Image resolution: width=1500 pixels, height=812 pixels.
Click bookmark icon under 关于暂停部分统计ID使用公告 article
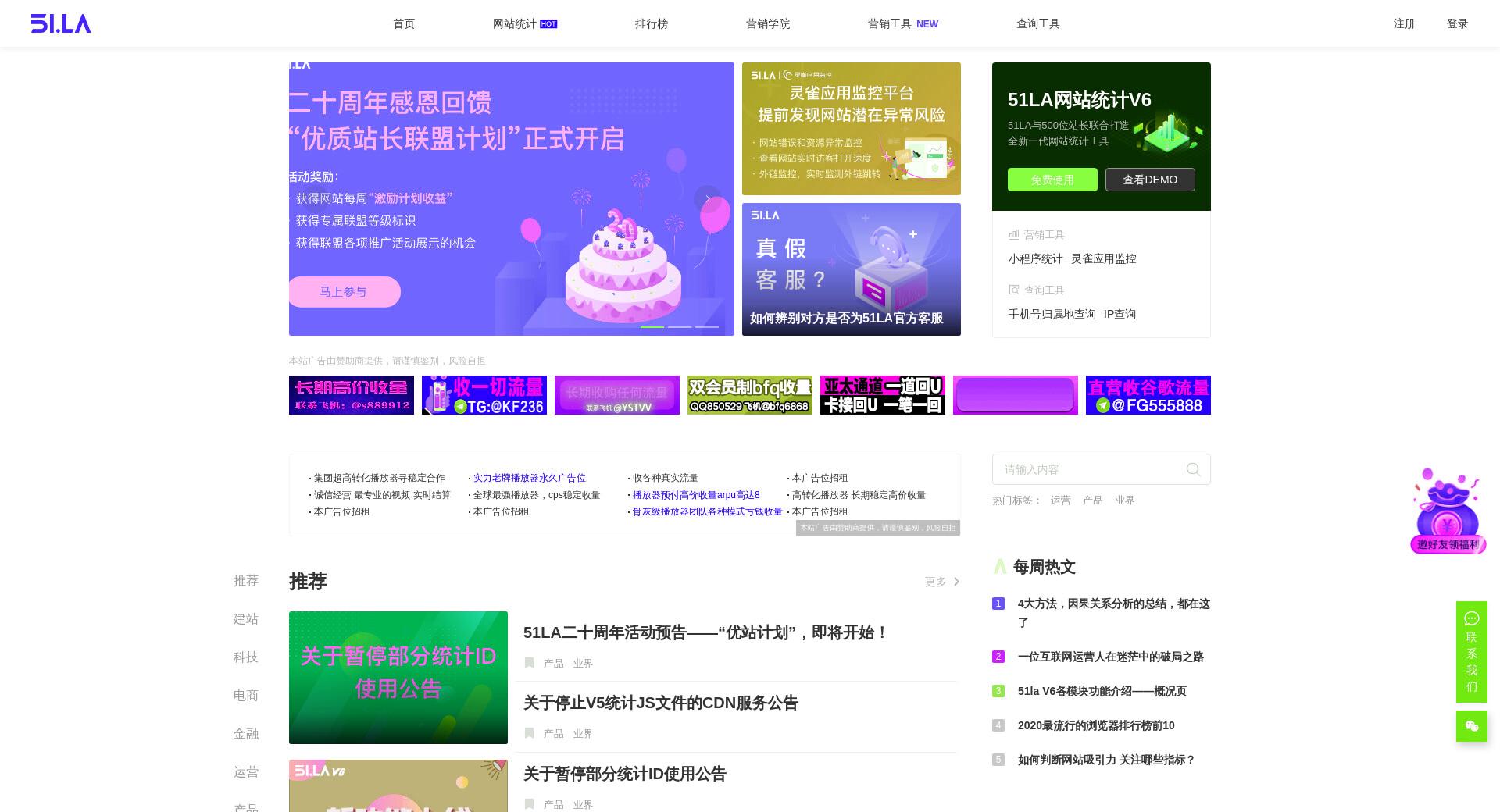(529, 804)
